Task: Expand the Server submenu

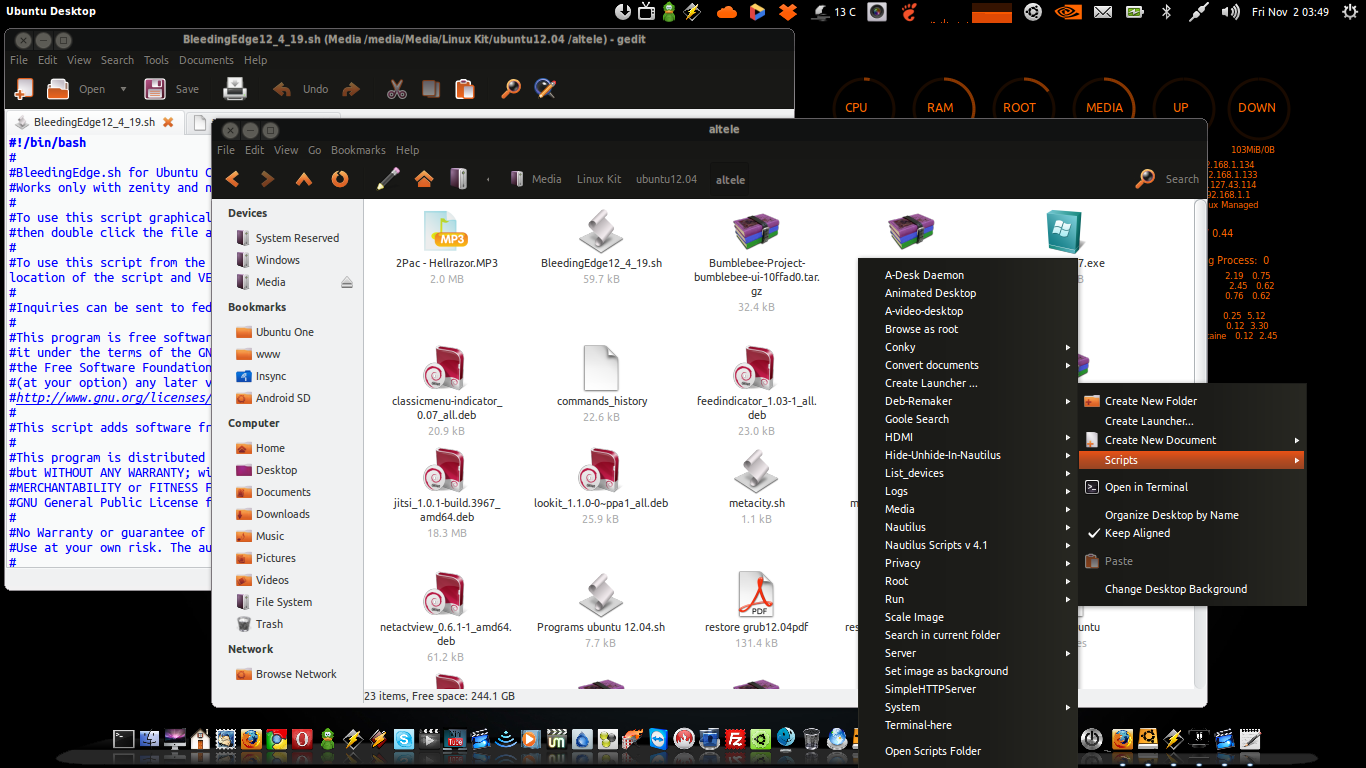Action: pos(967,653)
